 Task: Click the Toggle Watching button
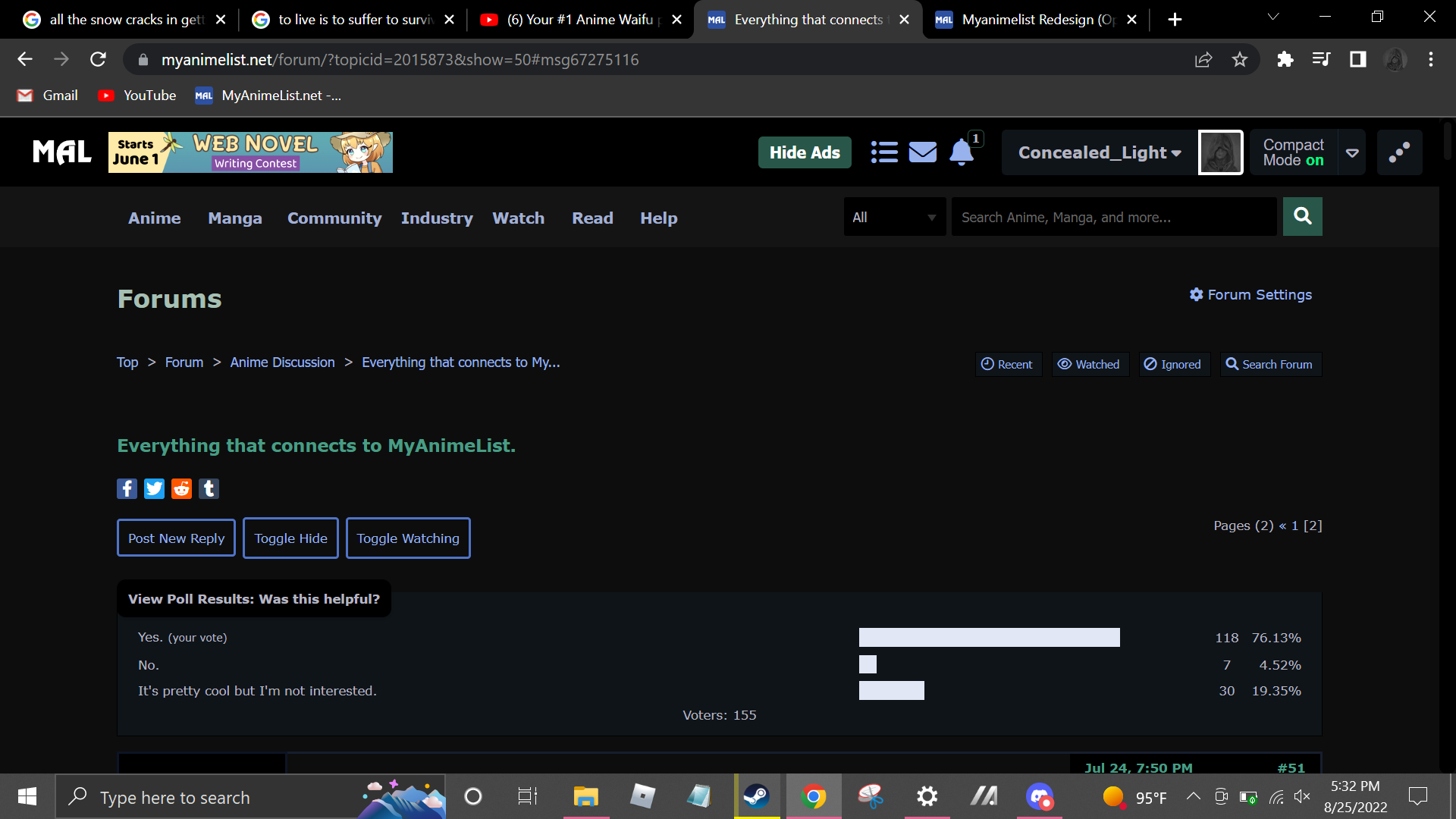coord(408,538)
